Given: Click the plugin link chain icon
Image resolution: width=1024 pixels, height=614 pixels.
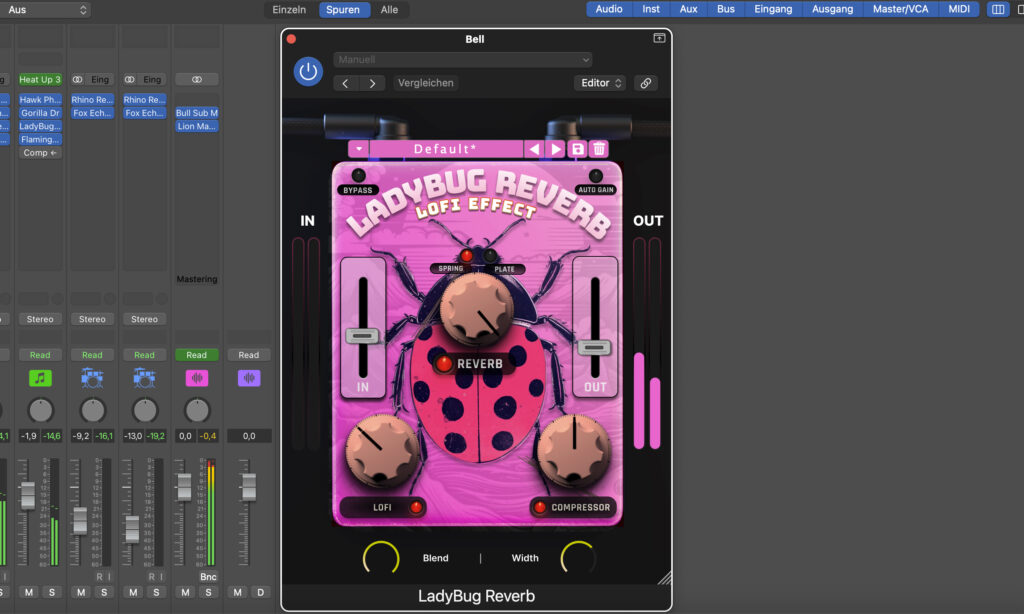Looking at the screenshot, I should [x=645, y=83].
